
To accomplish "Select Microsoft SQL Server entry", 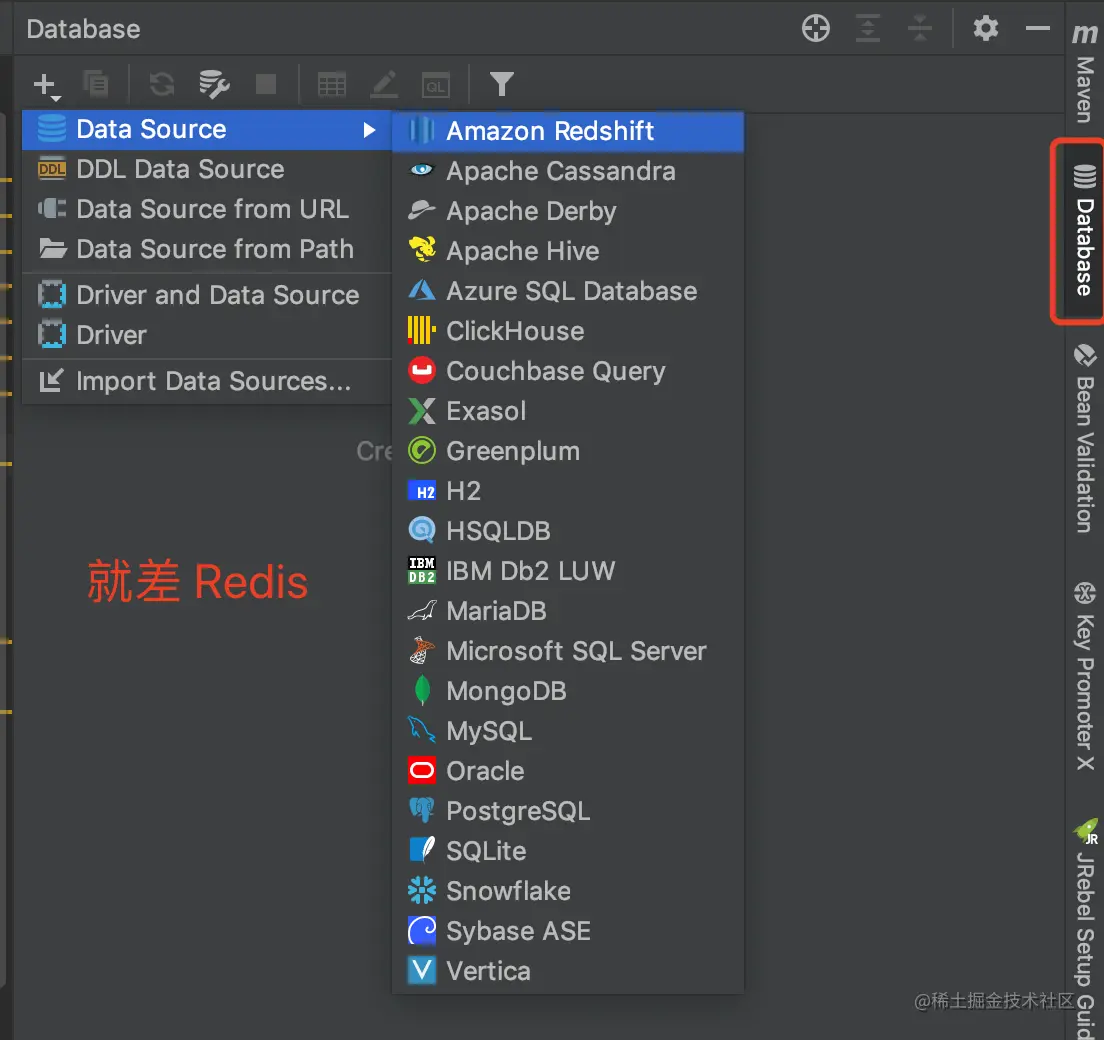I will [567, 651].
